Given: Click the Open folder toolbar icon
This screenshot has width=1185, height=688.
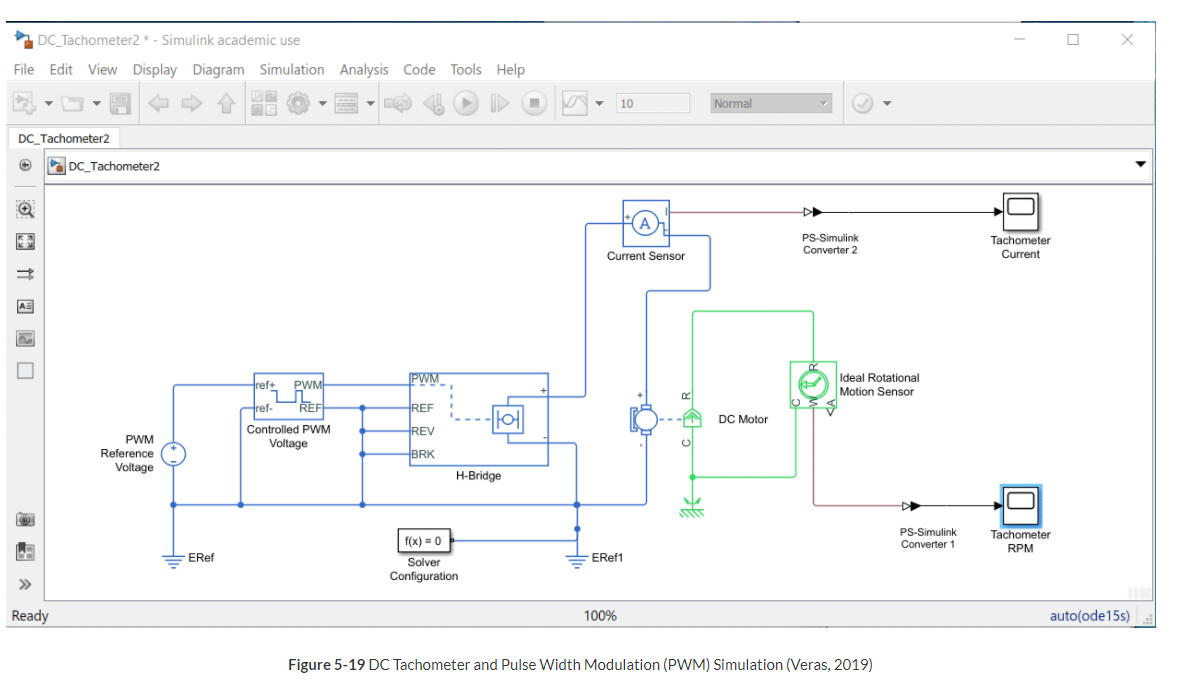Looking at the screenshot, I should [73, 104].
